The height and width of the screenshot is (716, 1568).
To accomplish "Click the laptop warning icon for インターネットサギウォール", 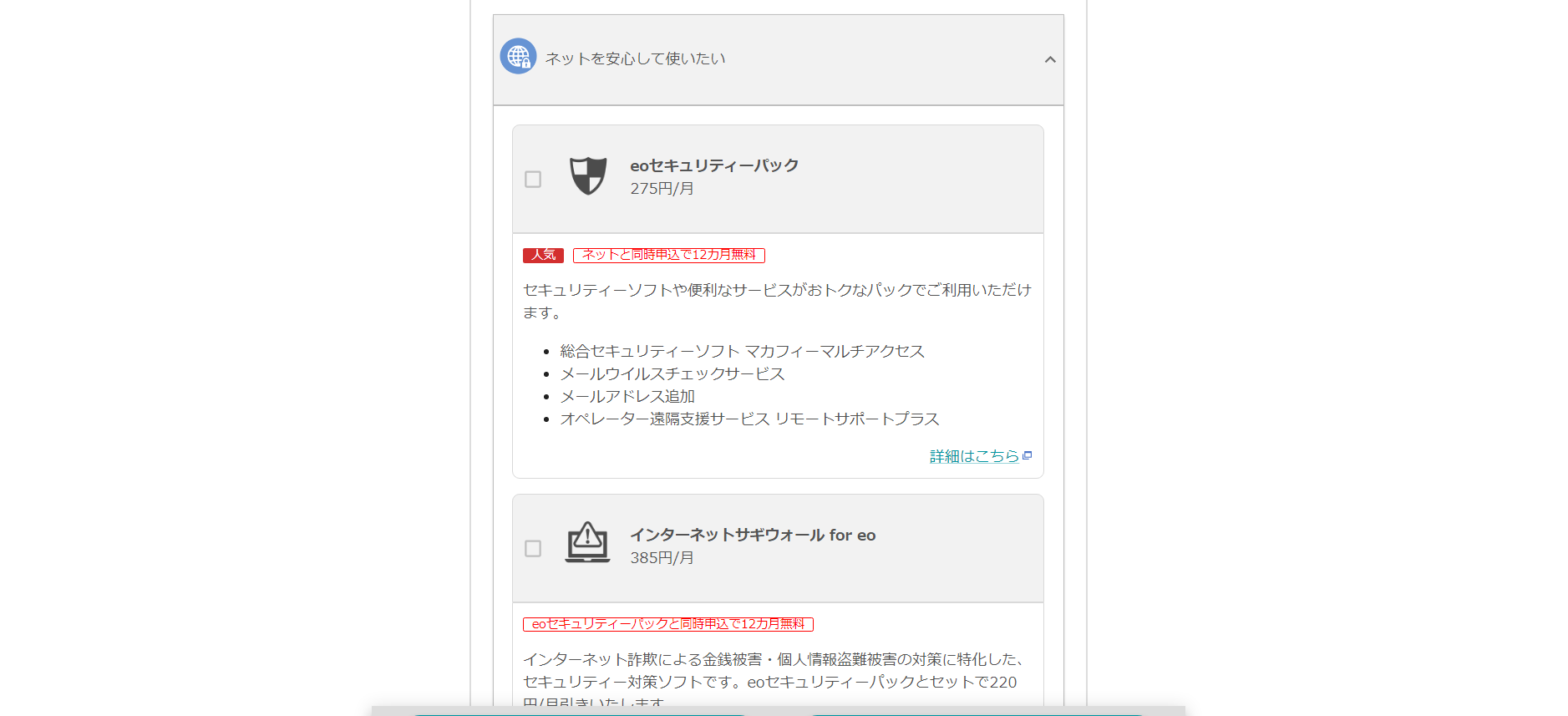I will click(587, 543).
